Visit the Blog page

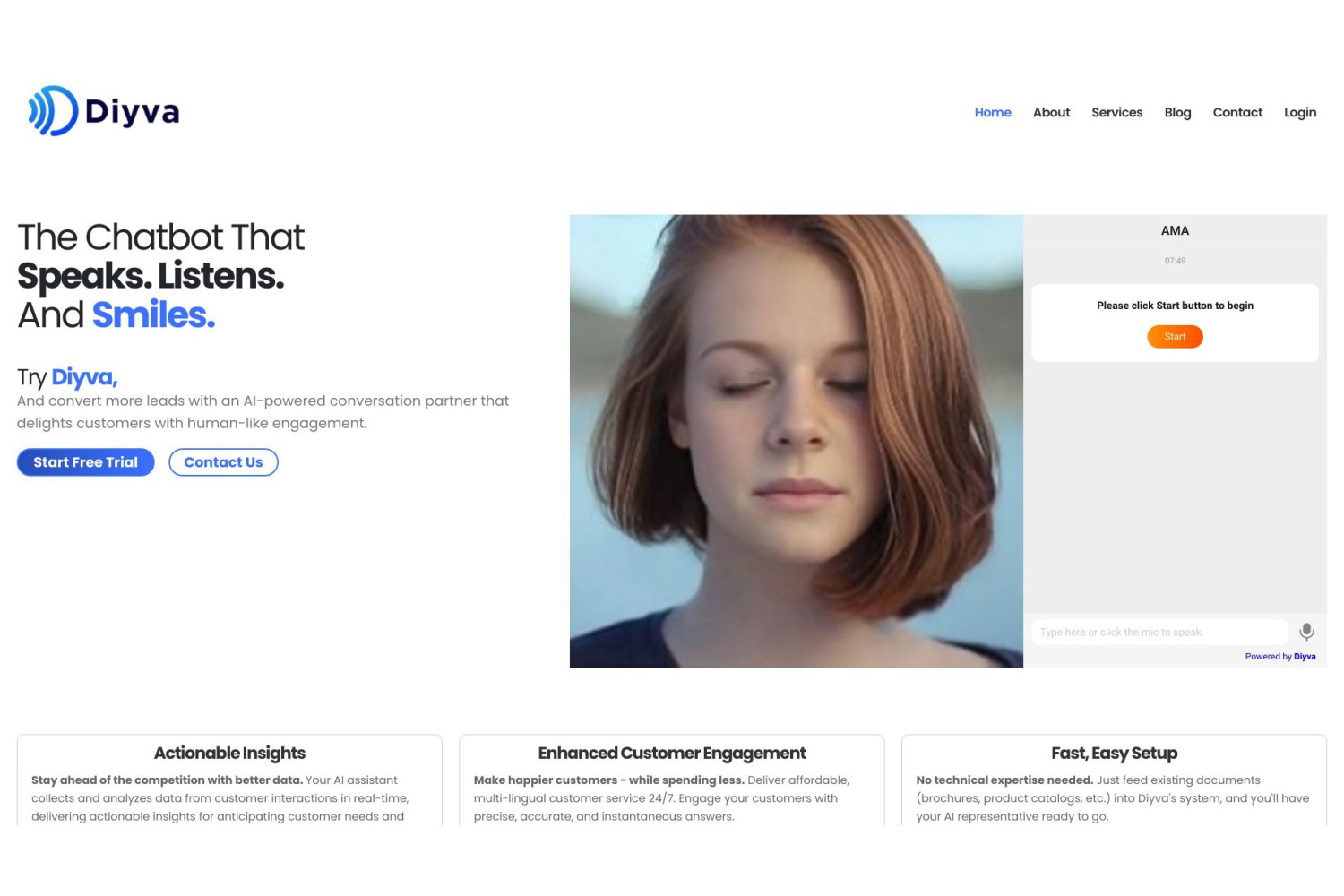point(1177,112)
